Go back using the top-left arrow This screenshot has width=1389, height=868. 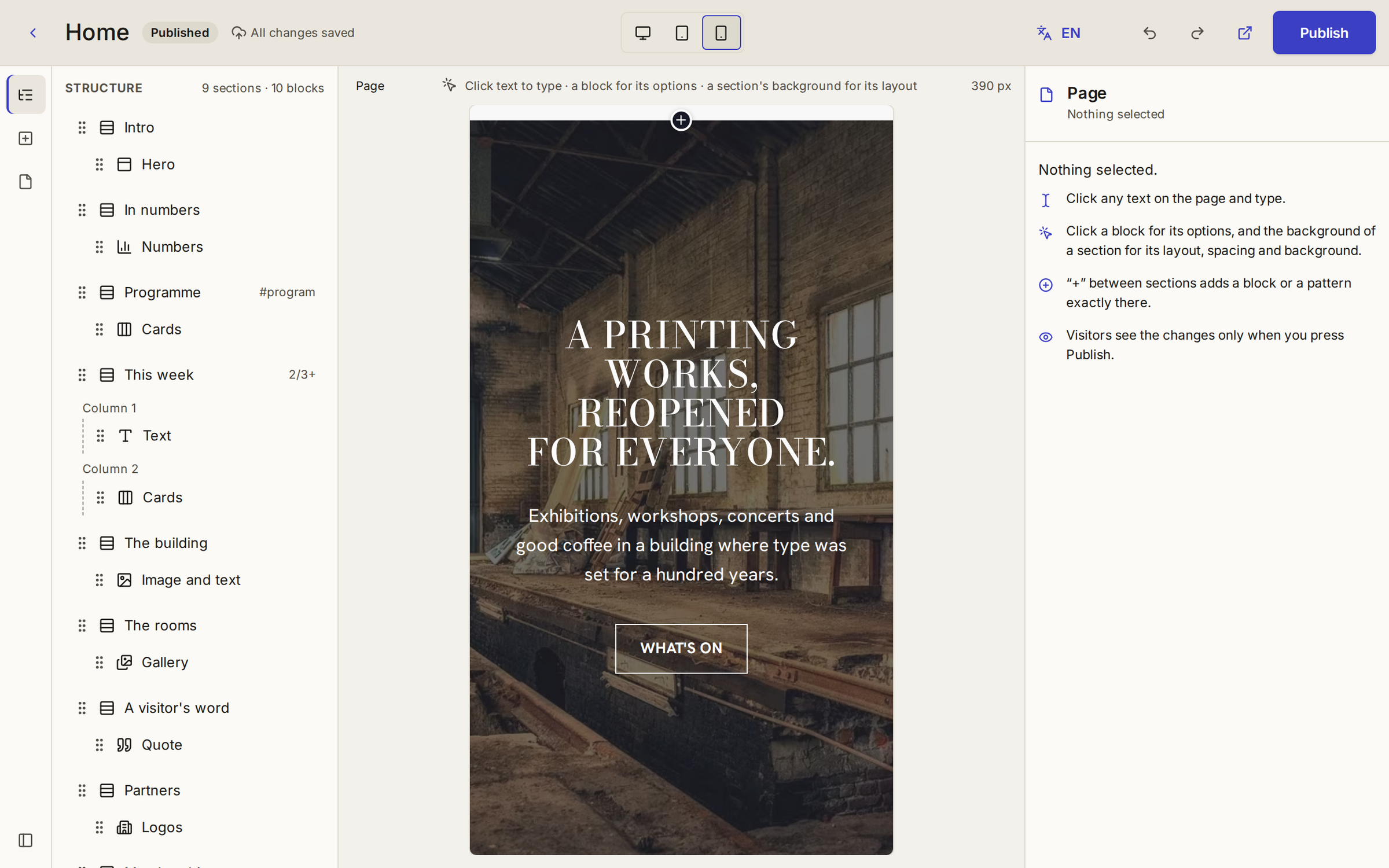pos(33,33)
